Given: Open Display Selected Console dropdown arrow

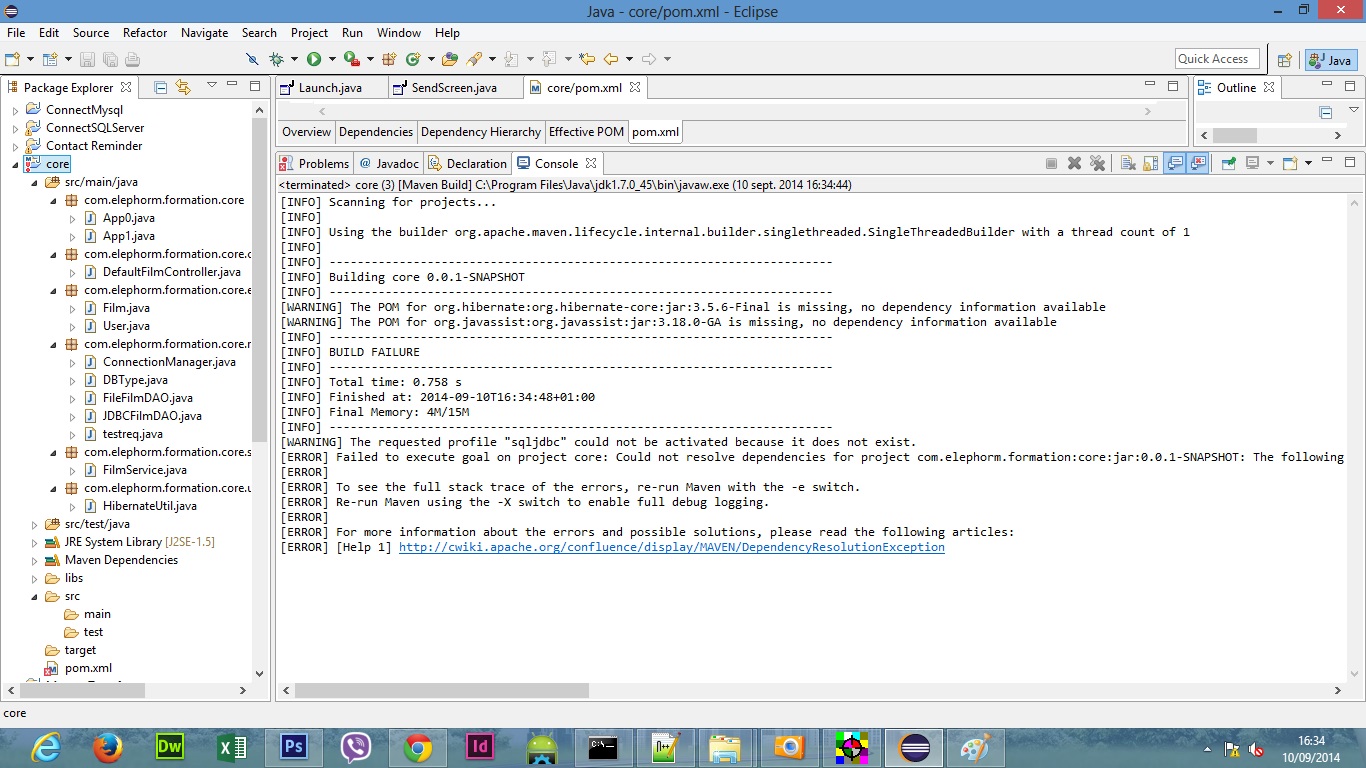Looking at the screenshot, I should (x=1270, y=163).
